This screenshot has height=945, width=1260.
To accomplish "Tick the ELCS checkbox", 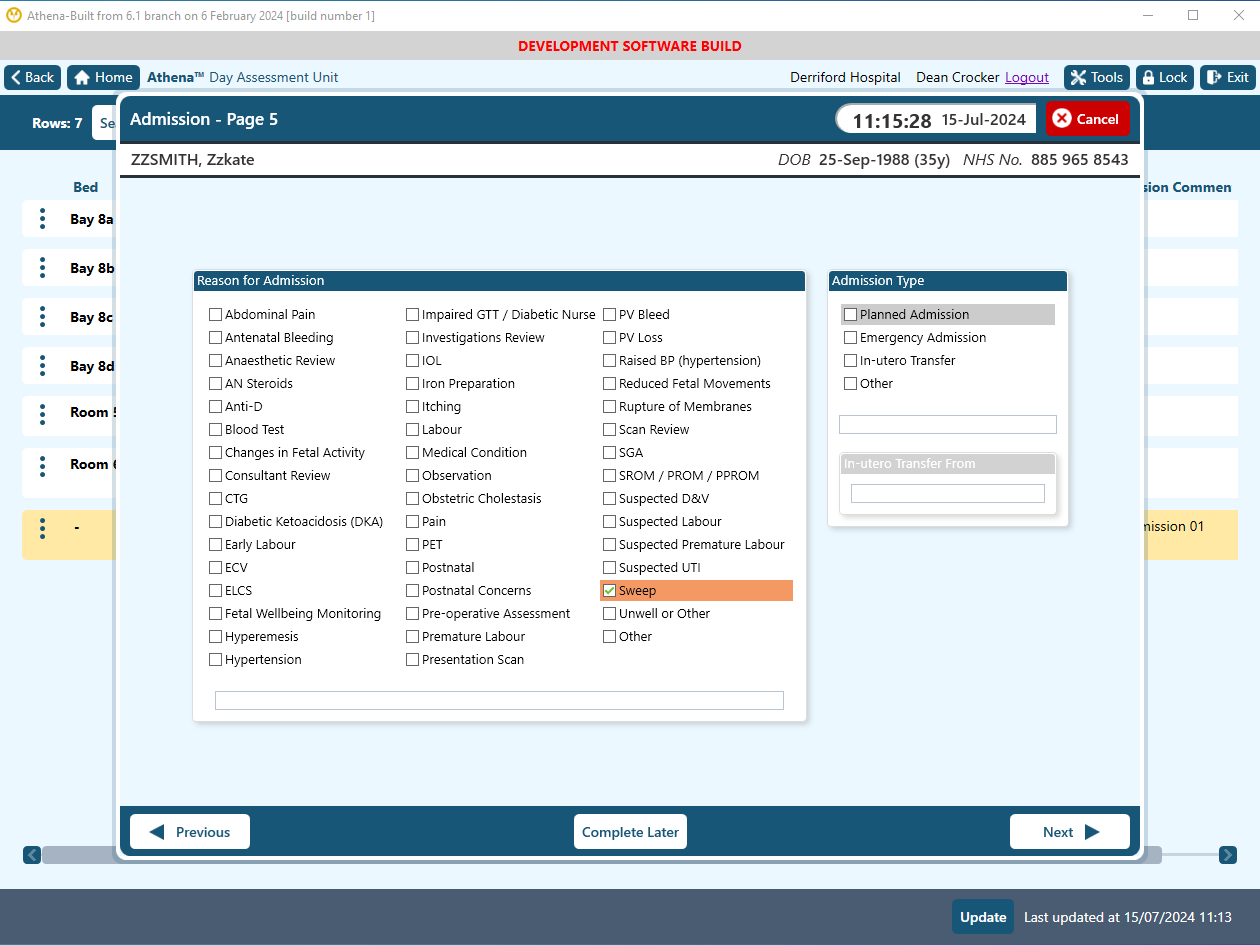I will [215, 590].
